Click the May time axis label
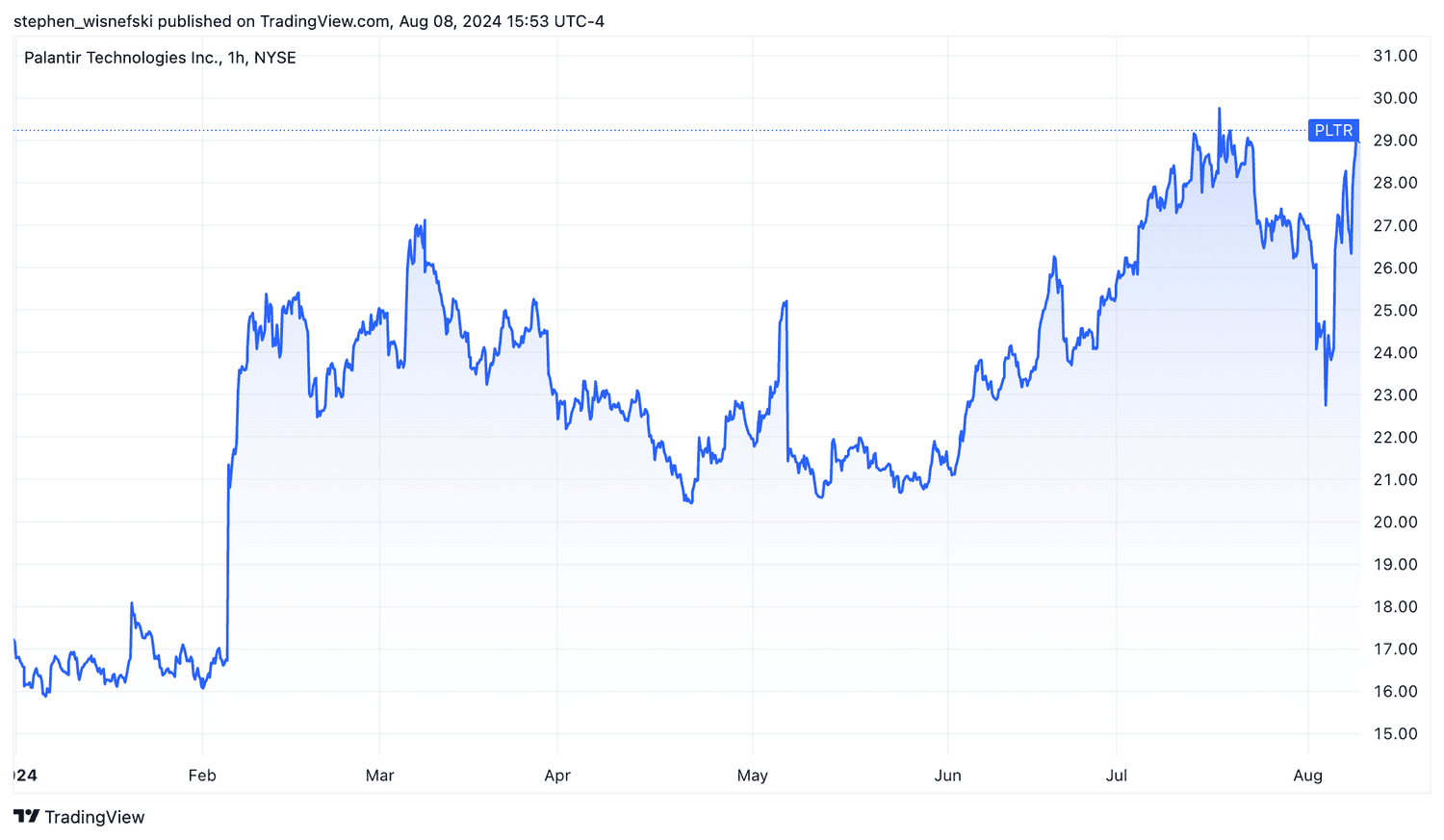The height and width of the screenshot is (840, 1444). pos(753,776)
